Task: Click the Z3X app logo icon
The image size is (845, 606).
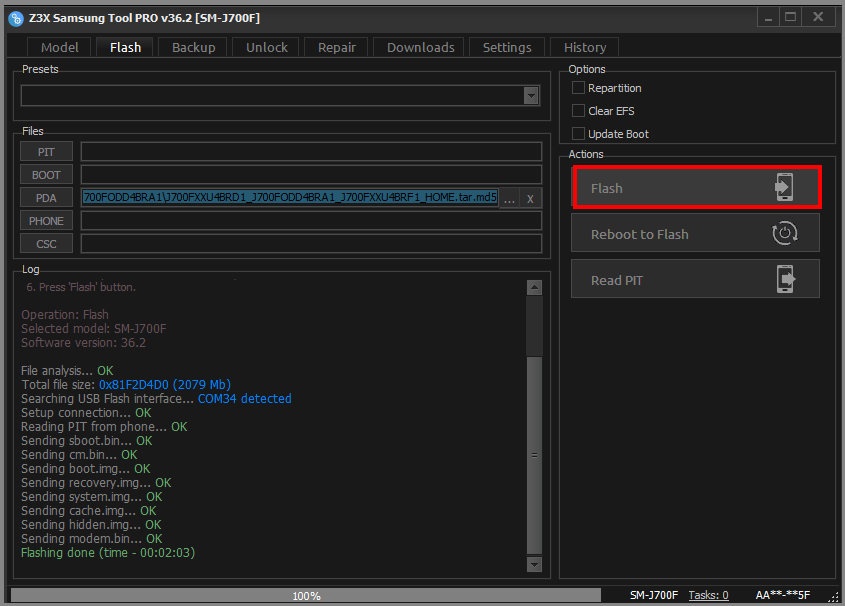Action: pos(16,19)
